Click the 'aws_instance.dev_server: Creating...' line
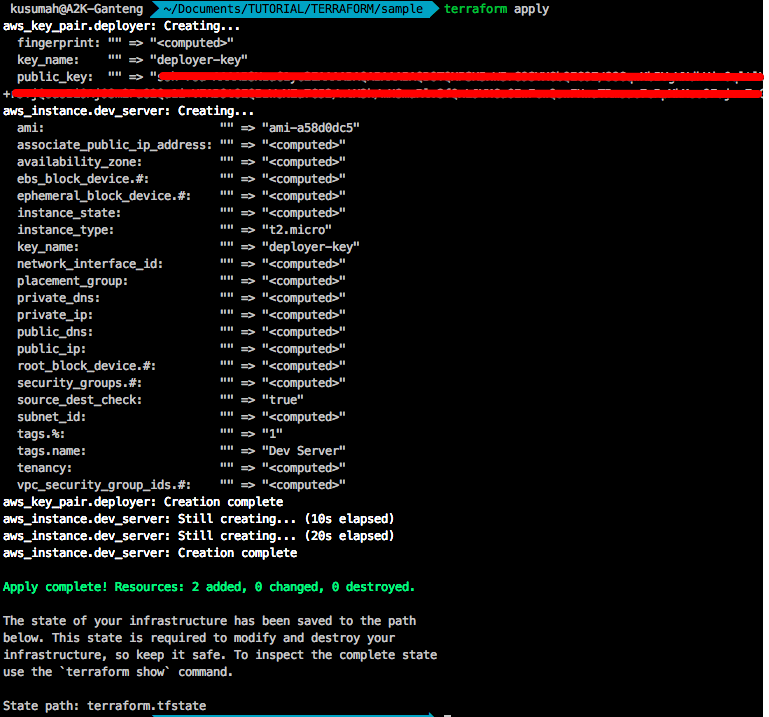769x717 pixels. point(128,111)
